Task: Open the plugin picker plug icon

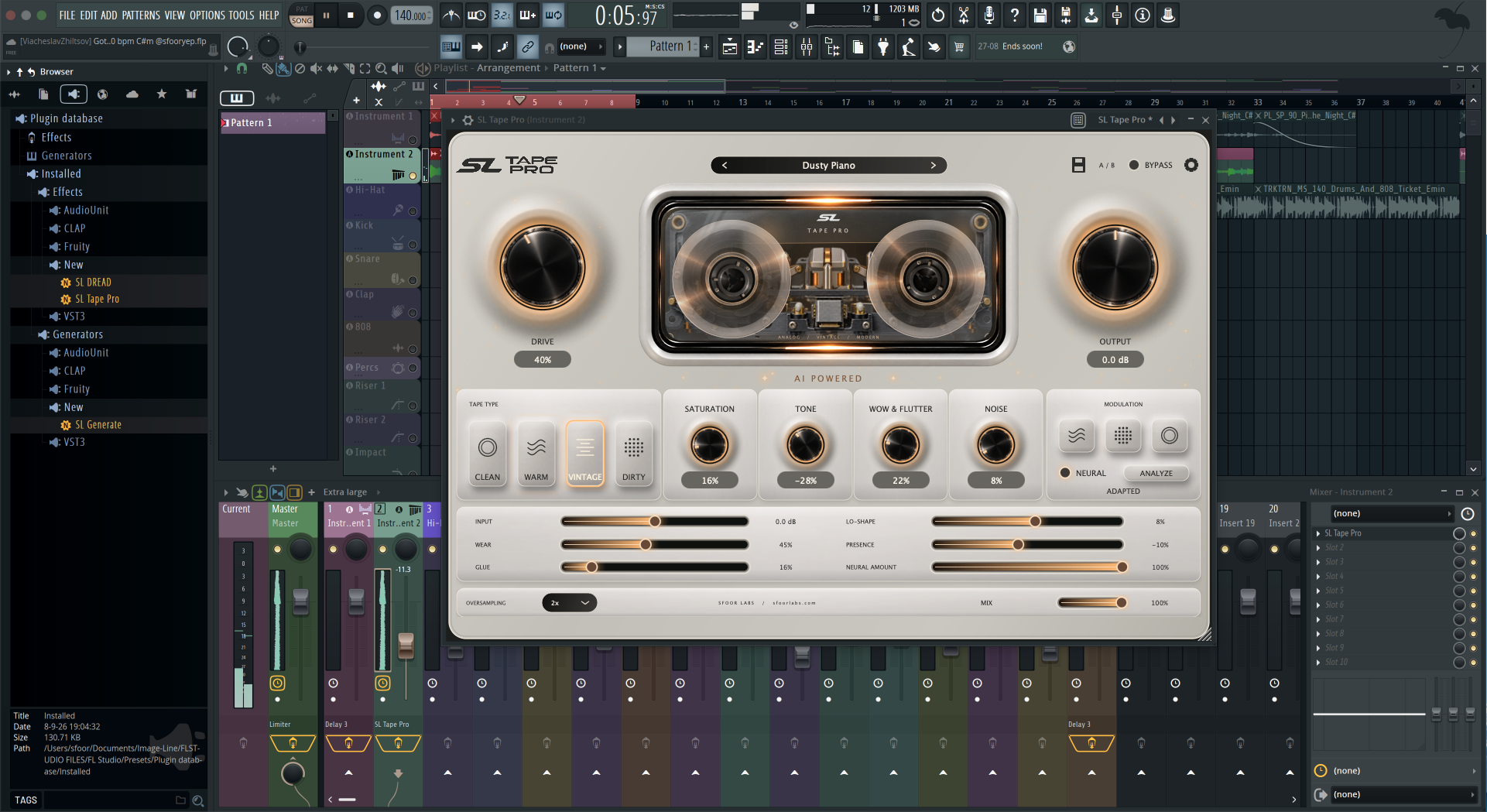Action: [883, 47]
